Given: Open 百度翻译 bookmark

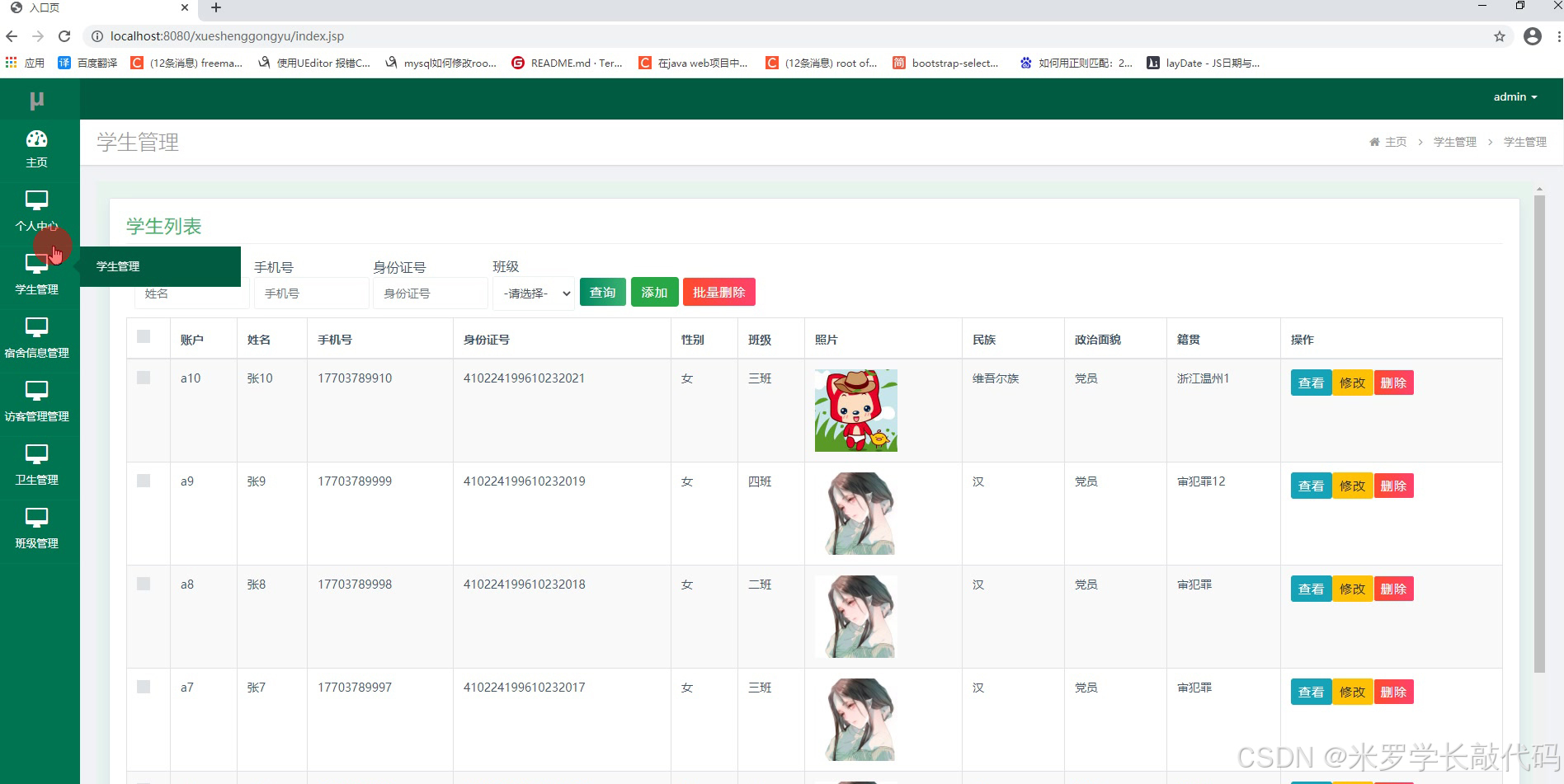Looking at the screenshot, I should pos(87,63).
